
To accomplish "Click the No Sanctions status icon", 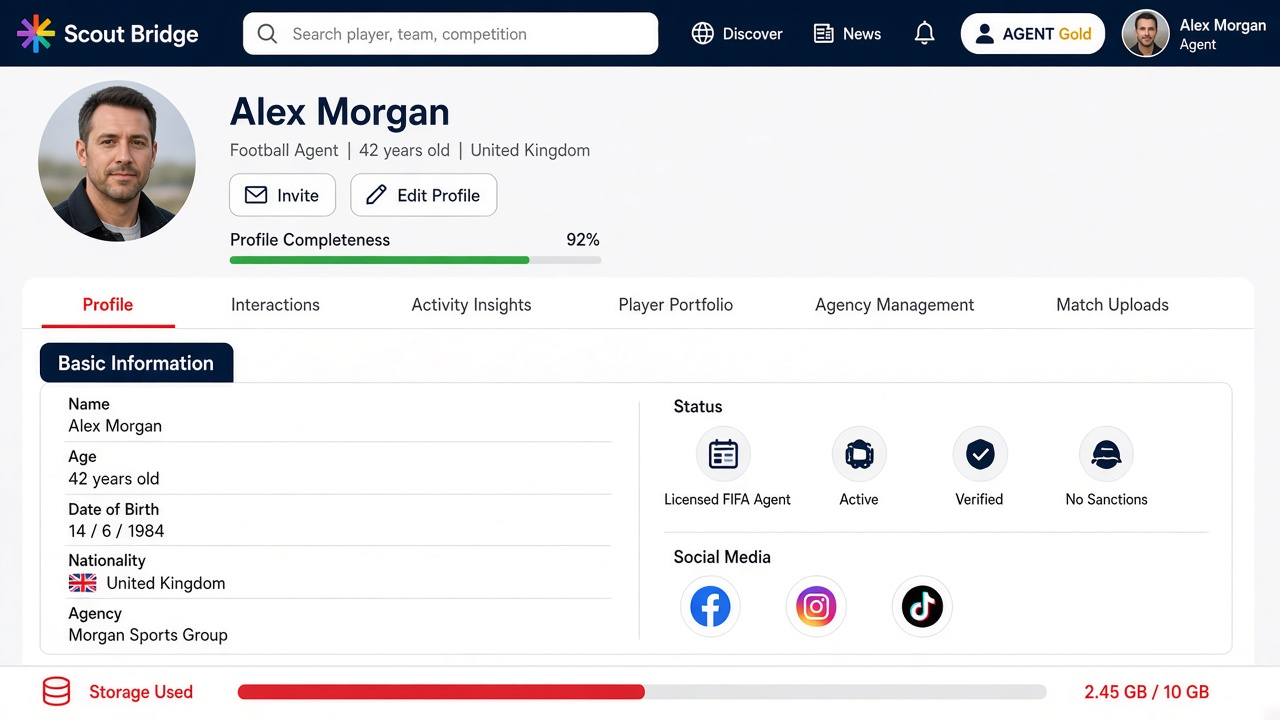I will click(1106, 454).
